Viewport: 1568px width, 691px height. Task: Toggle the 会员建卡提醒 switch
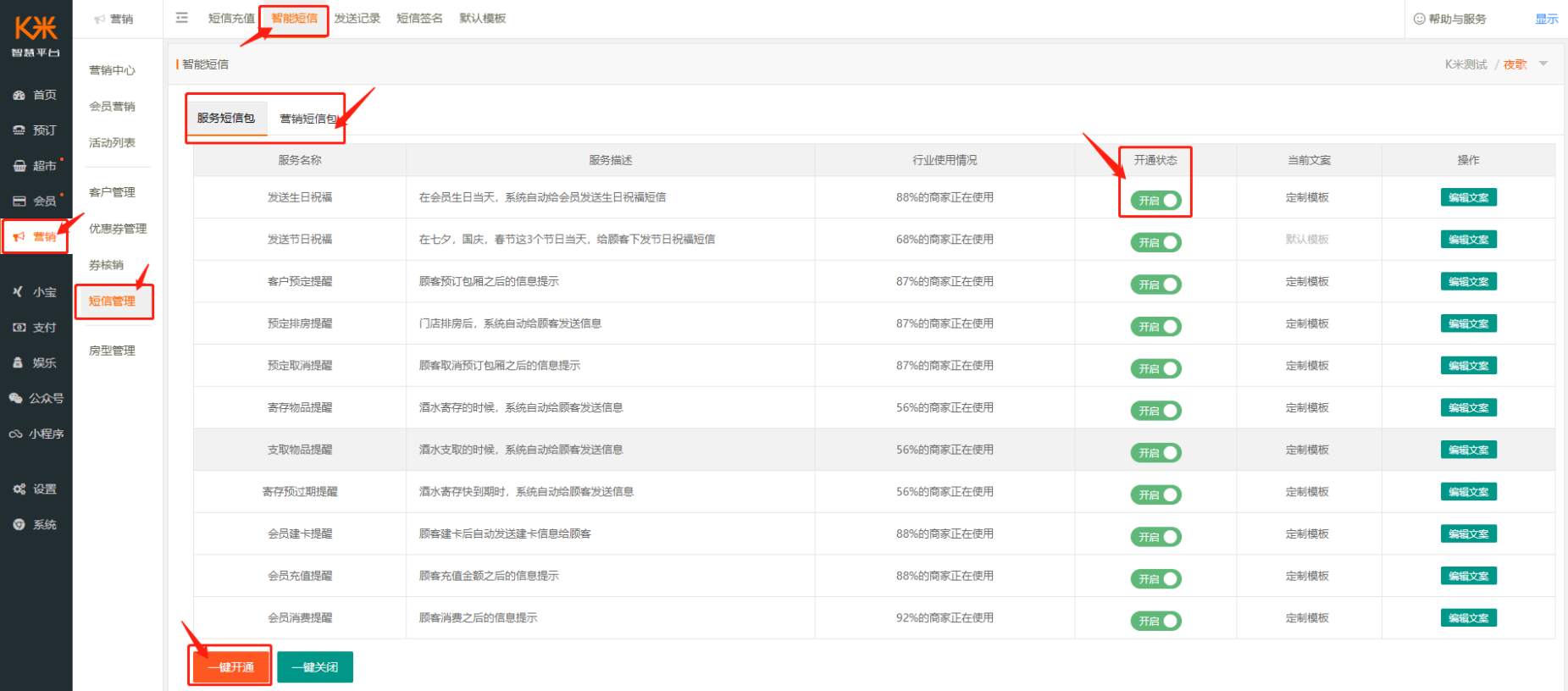pos(1155,537)
